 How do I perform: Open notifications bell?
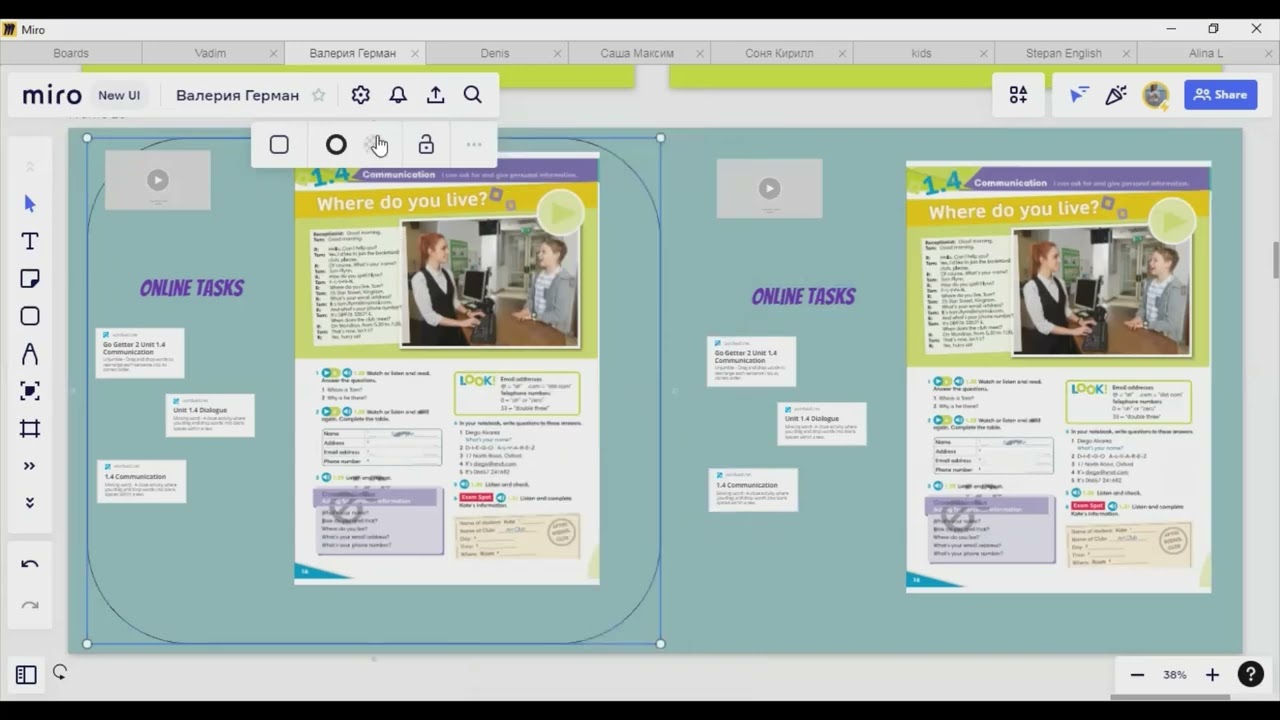tap(398, 95)
